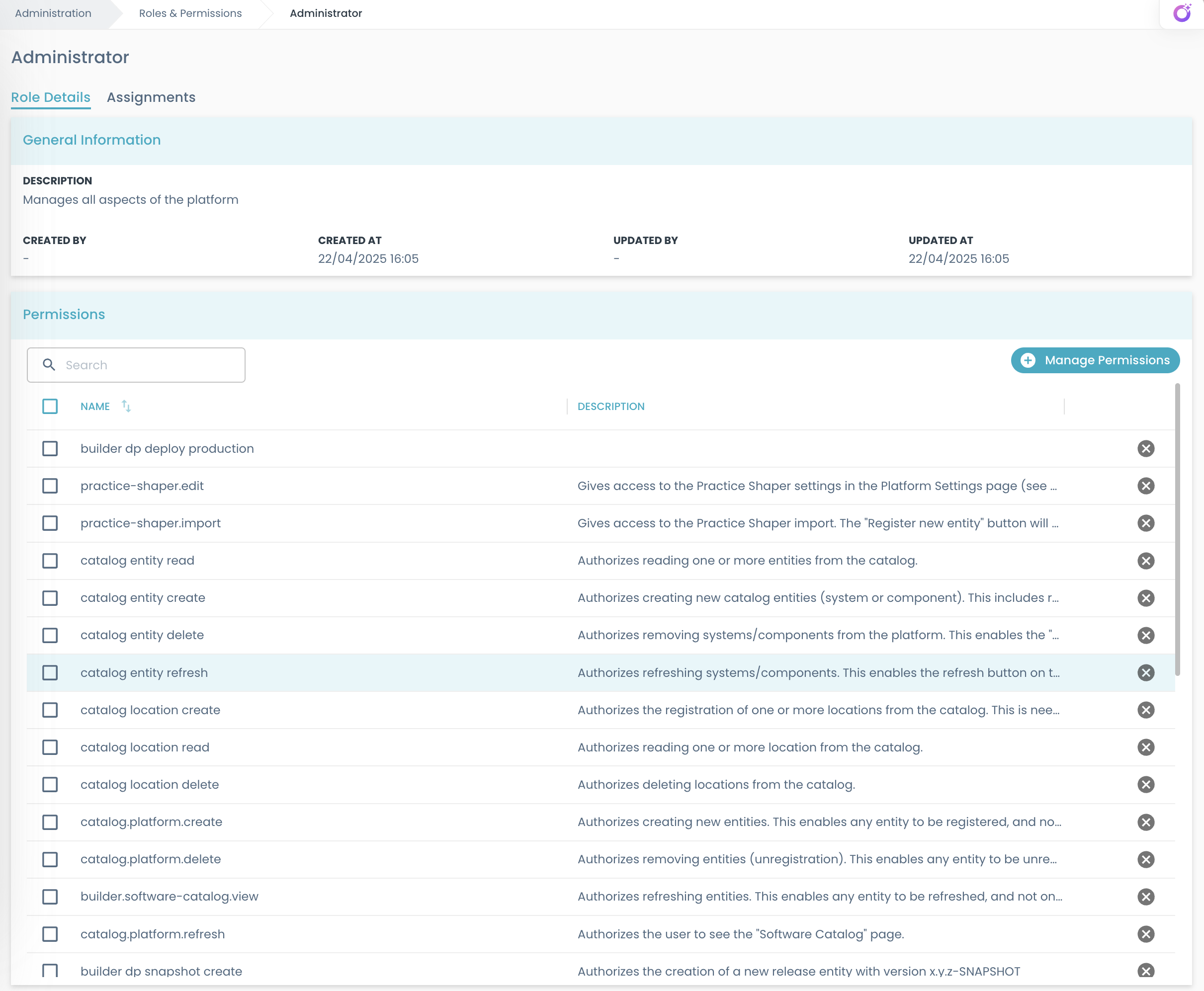This screenshot has width=1204, height=991.
Task: Check the practice-shaper.import row checkbox
Action: coord(50,523)
